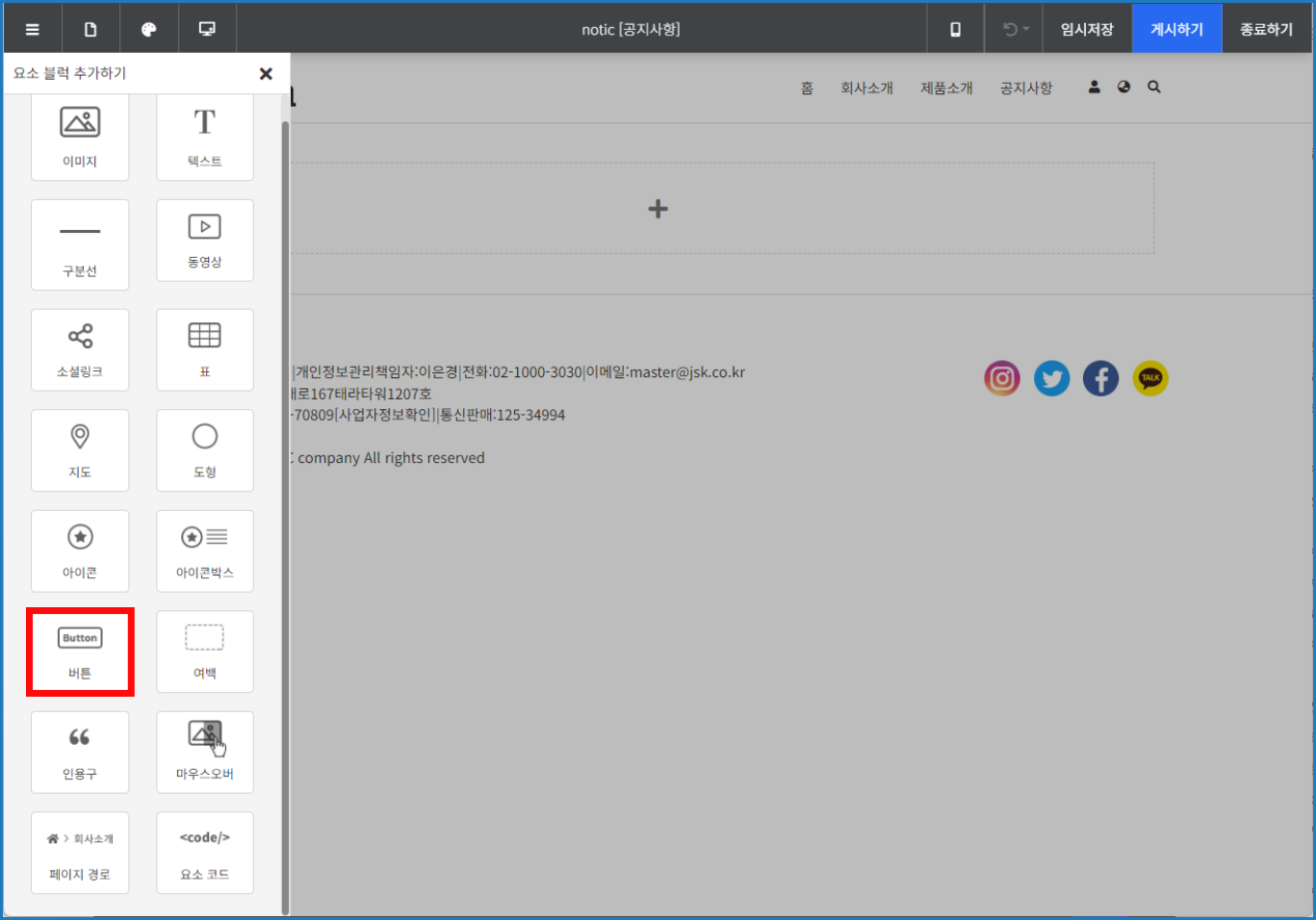Add an 이미지 (image) block

click(80, 136)
